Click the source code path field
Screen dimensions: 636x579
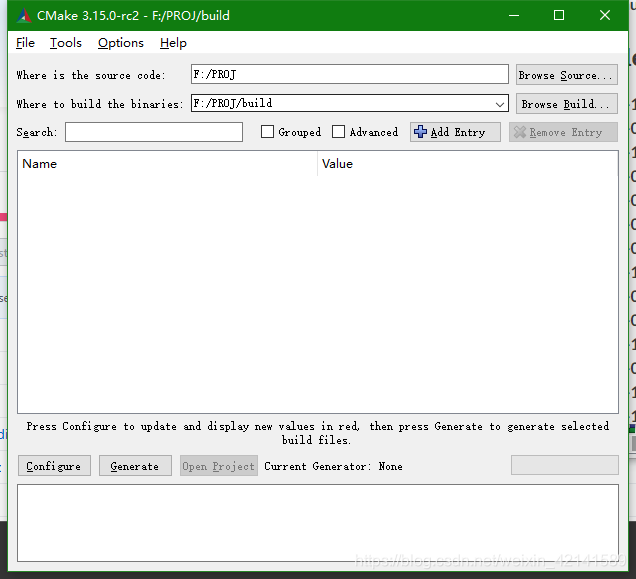coord(350,74)
